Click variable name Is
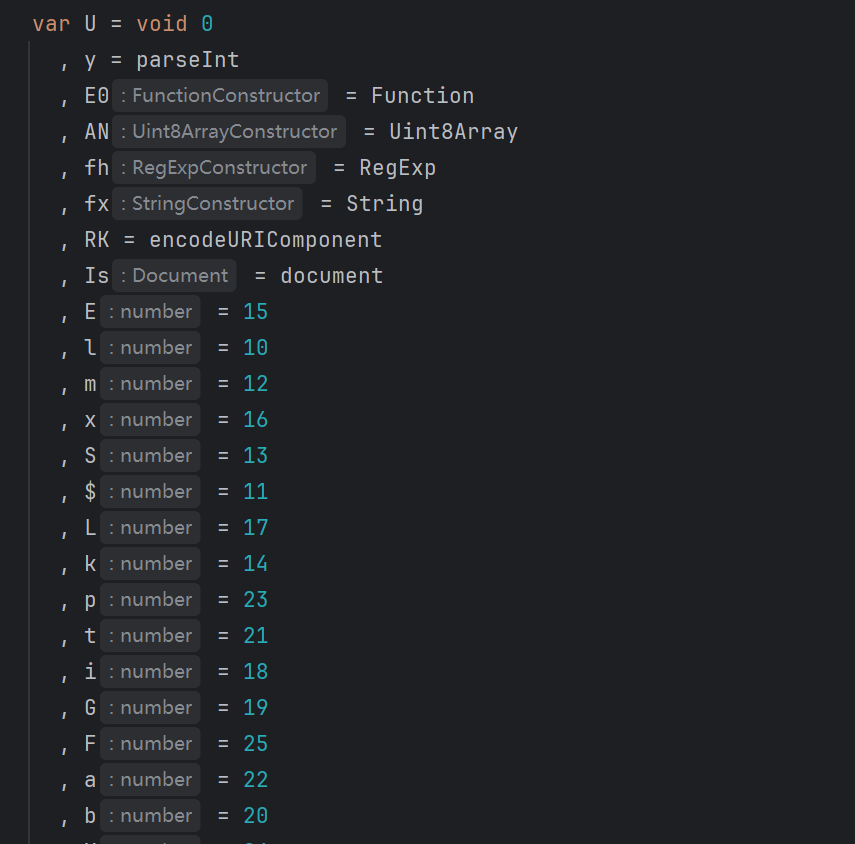Screen dimensions: 855x844 pos(97,276)
